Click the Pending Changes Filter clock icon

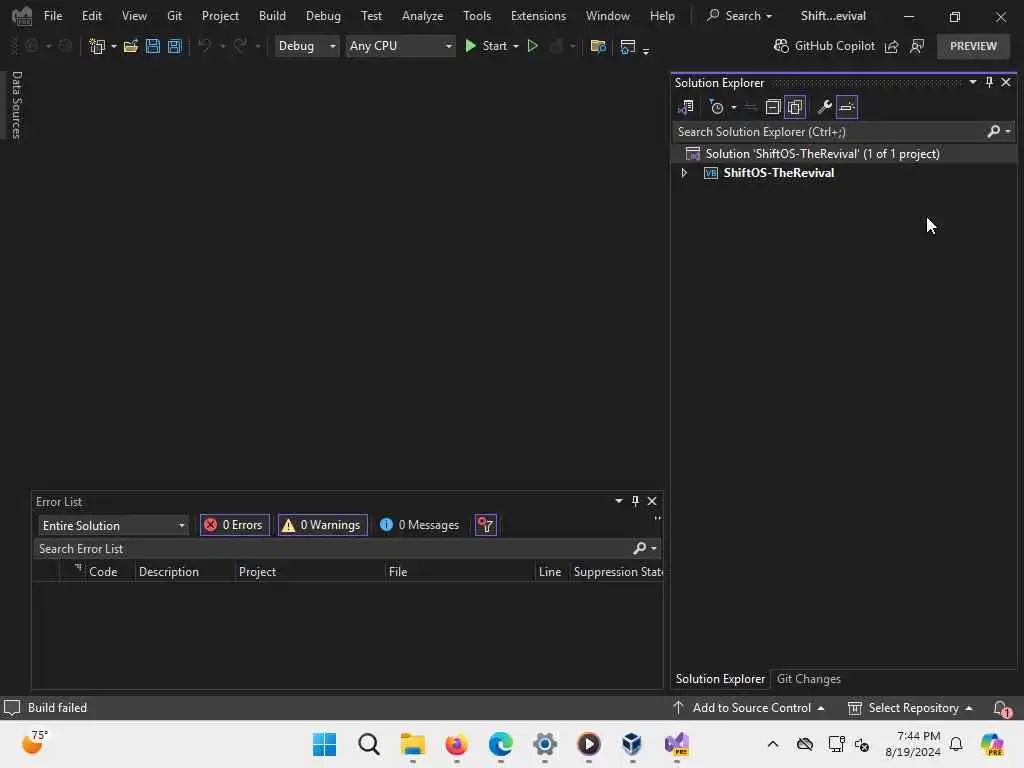[716, 107]
